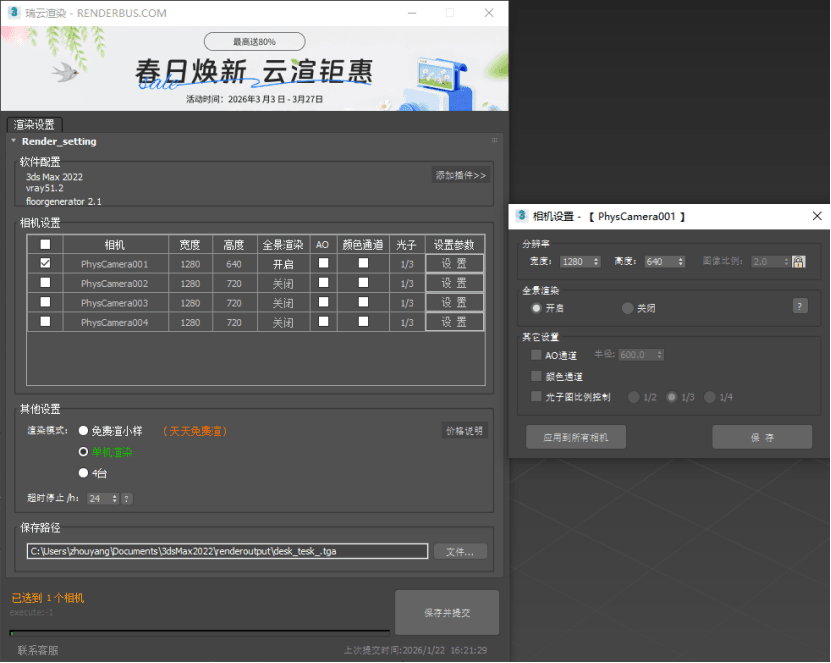Click the timeout stop help question mark
This screenshot has height=663, width=831.
pos(127,498)
